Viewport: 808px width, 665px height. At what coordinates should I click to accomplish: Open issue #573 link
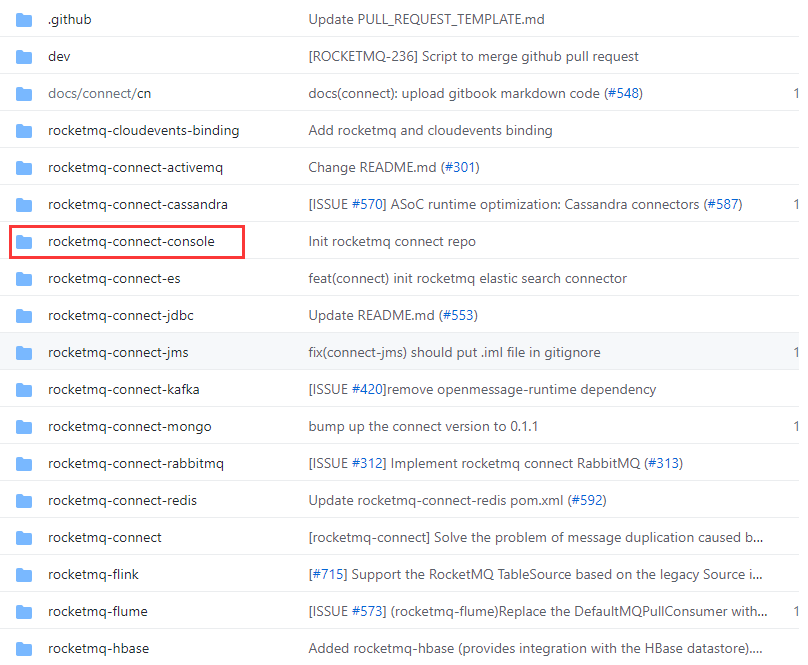(x=367, y=611)
